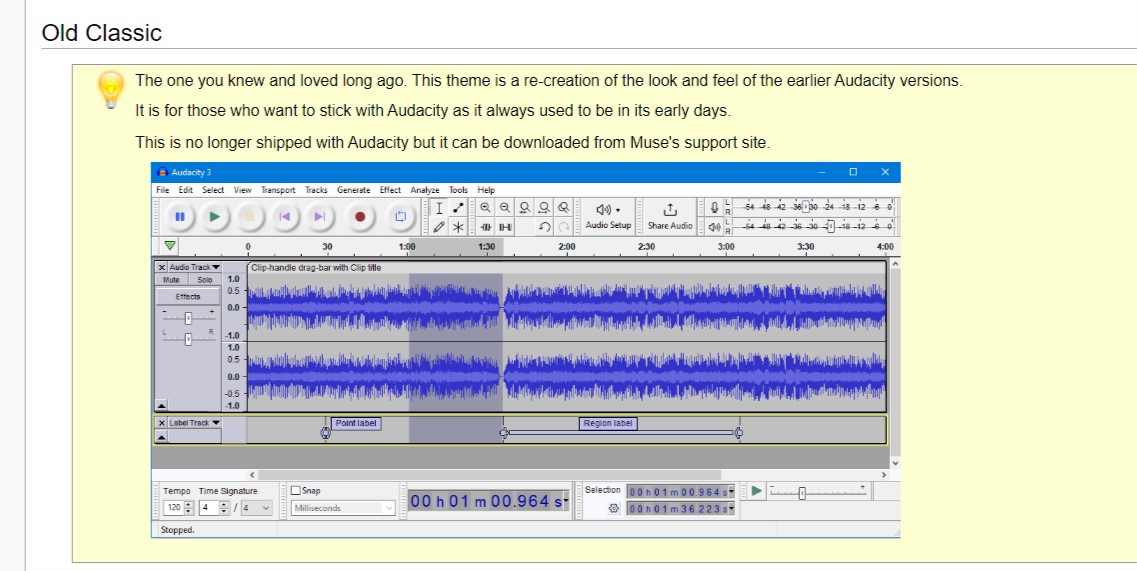Open the Help menu
Image resolution: width=1137 pixels, height=571 pixels.
[486, 190]
